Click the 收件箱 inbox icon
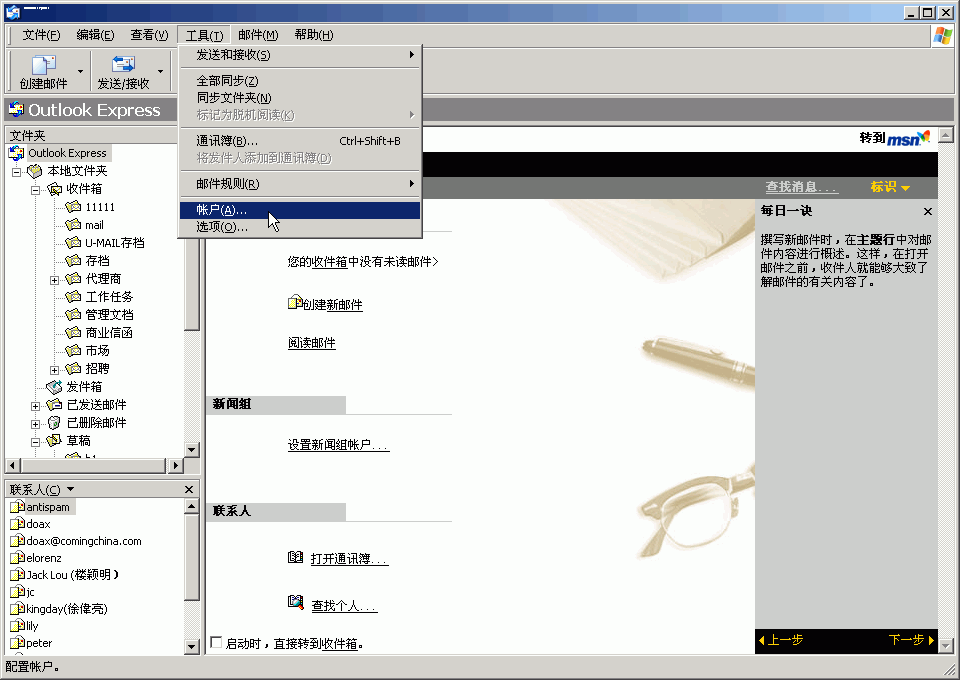Image resolution: width=960 pixels, height=680 pixels. click(x=54, y=189)
